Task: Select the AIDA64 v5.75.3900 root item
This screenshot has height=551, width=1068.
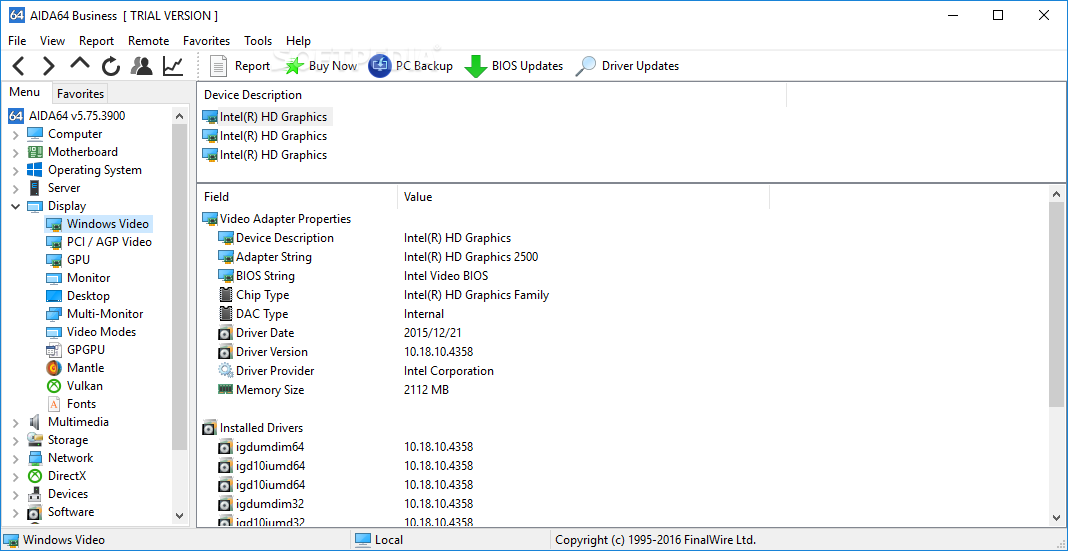Action: (x=67, y=116)
